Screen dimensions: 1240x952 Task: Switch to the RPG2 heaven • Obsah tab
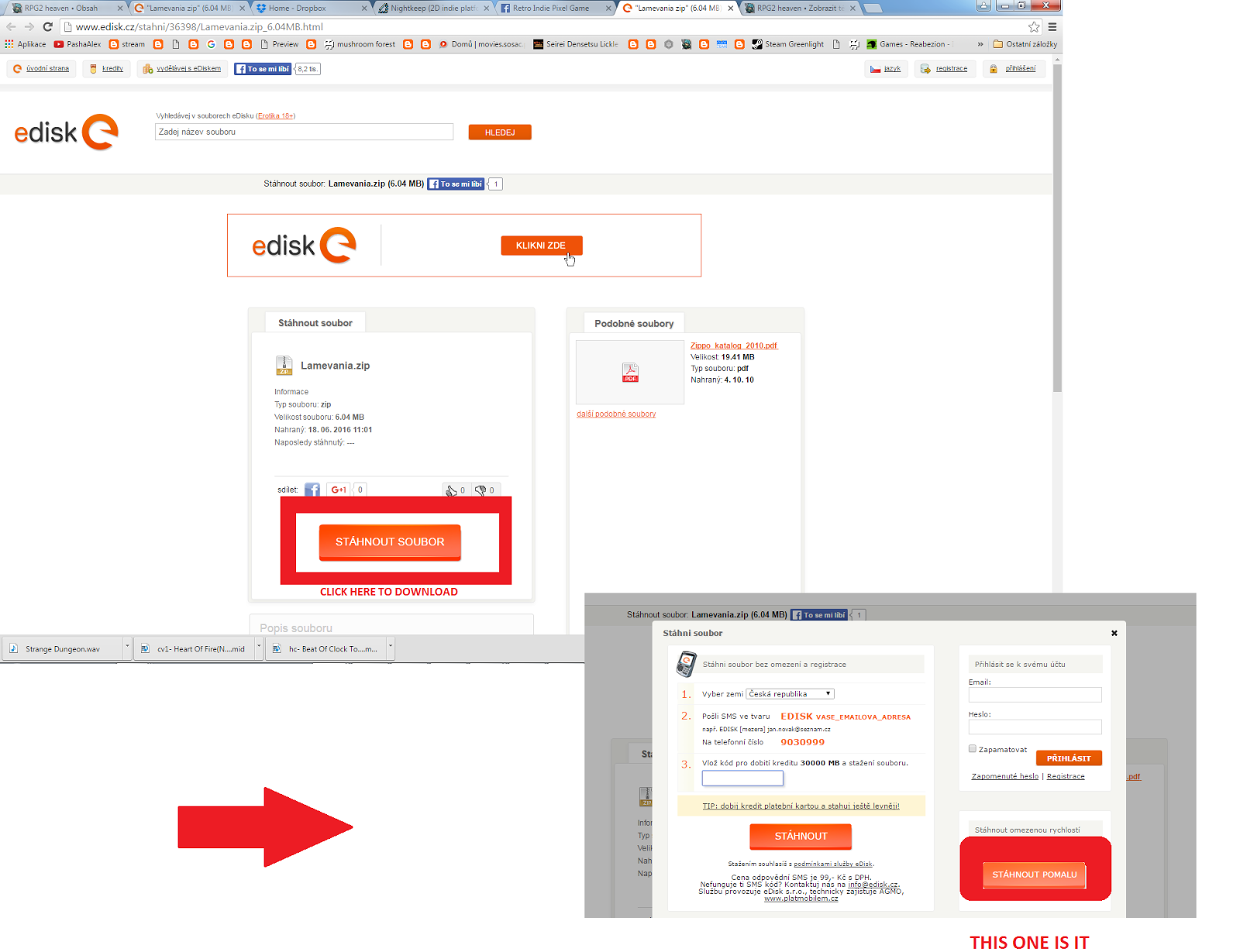(x=66, y=9)
